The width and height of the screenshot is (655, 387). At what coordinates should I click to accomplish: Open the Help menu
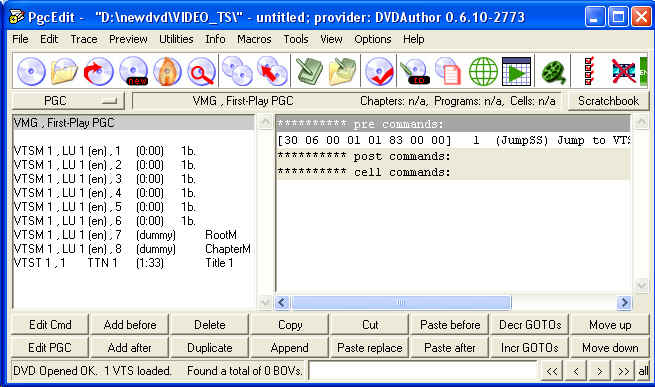(x=413, y=39)
